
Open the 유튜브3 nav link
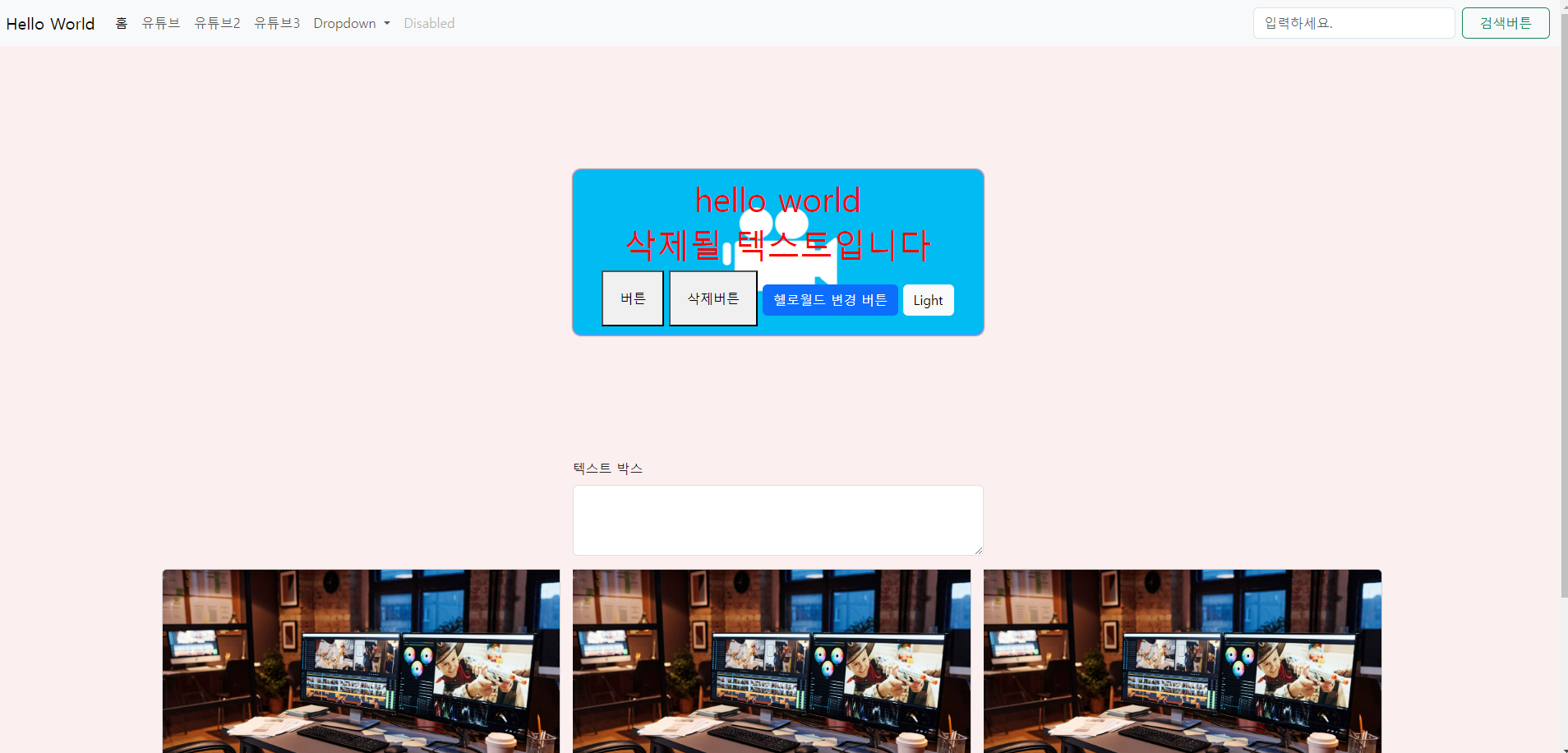click(277, 23)
